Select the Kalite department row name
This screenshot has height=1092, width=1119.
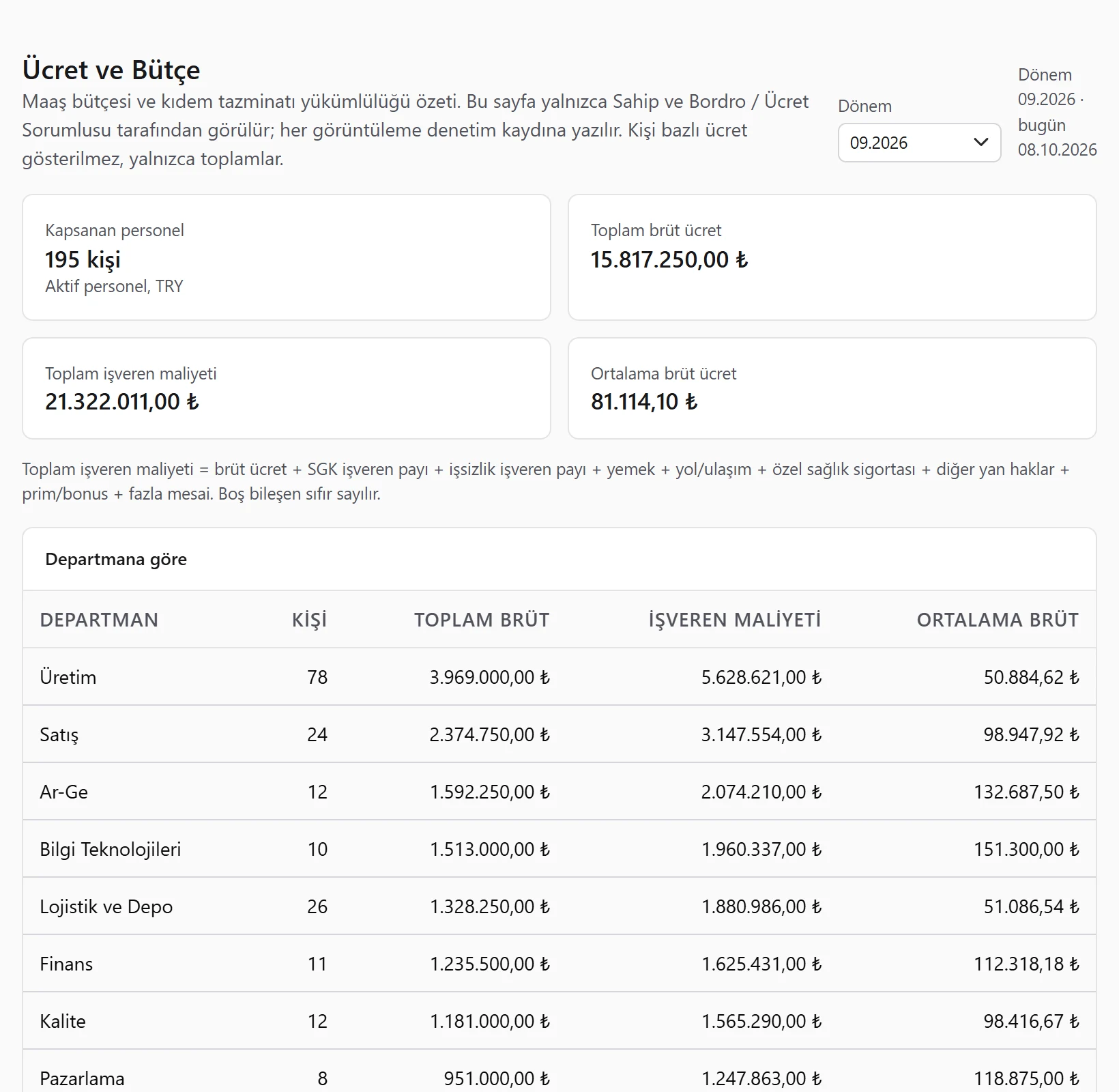(x=63, y=1021)
